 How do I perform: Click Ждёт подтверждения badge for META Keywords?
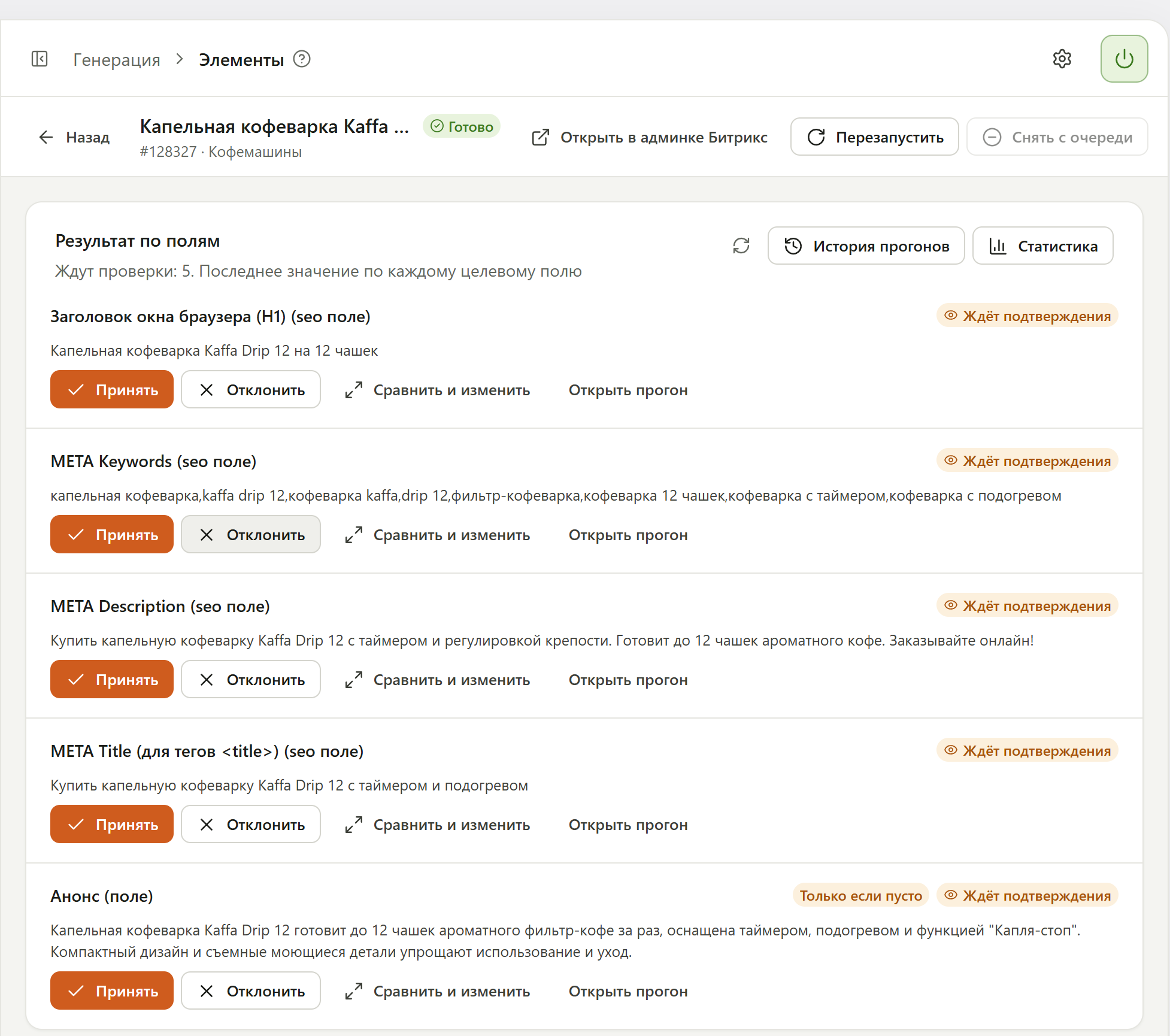pyautogui.click(x=1027, y=461)
